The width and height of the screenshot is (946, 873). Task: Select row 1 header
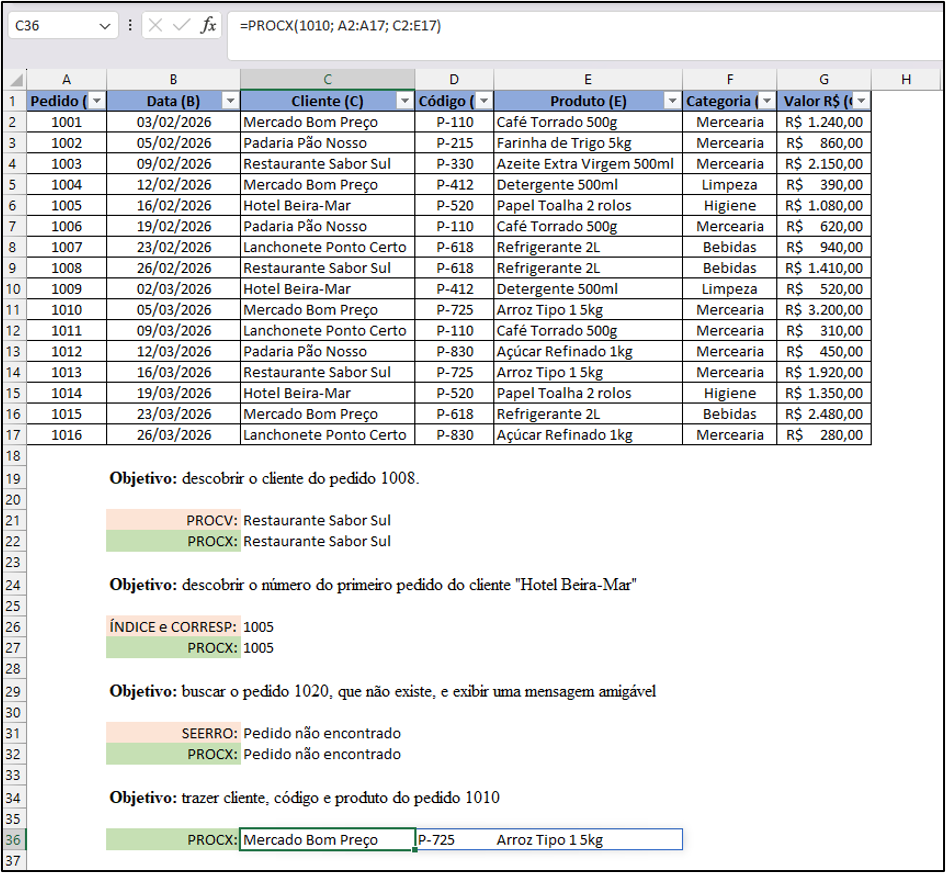13,101
